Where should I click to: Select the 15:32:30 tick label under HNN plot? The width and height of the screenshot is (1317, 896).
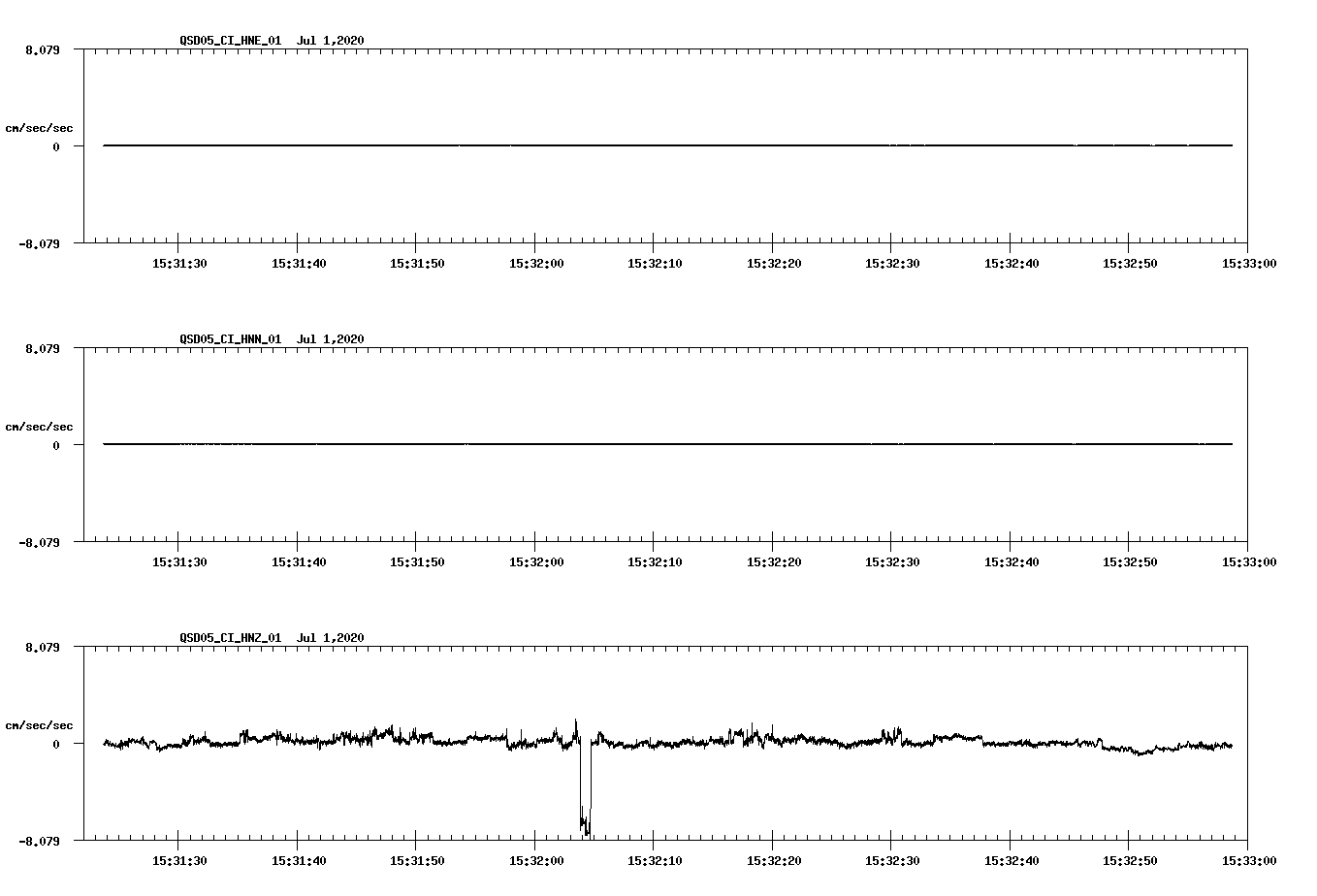click(x=892, y=561)
